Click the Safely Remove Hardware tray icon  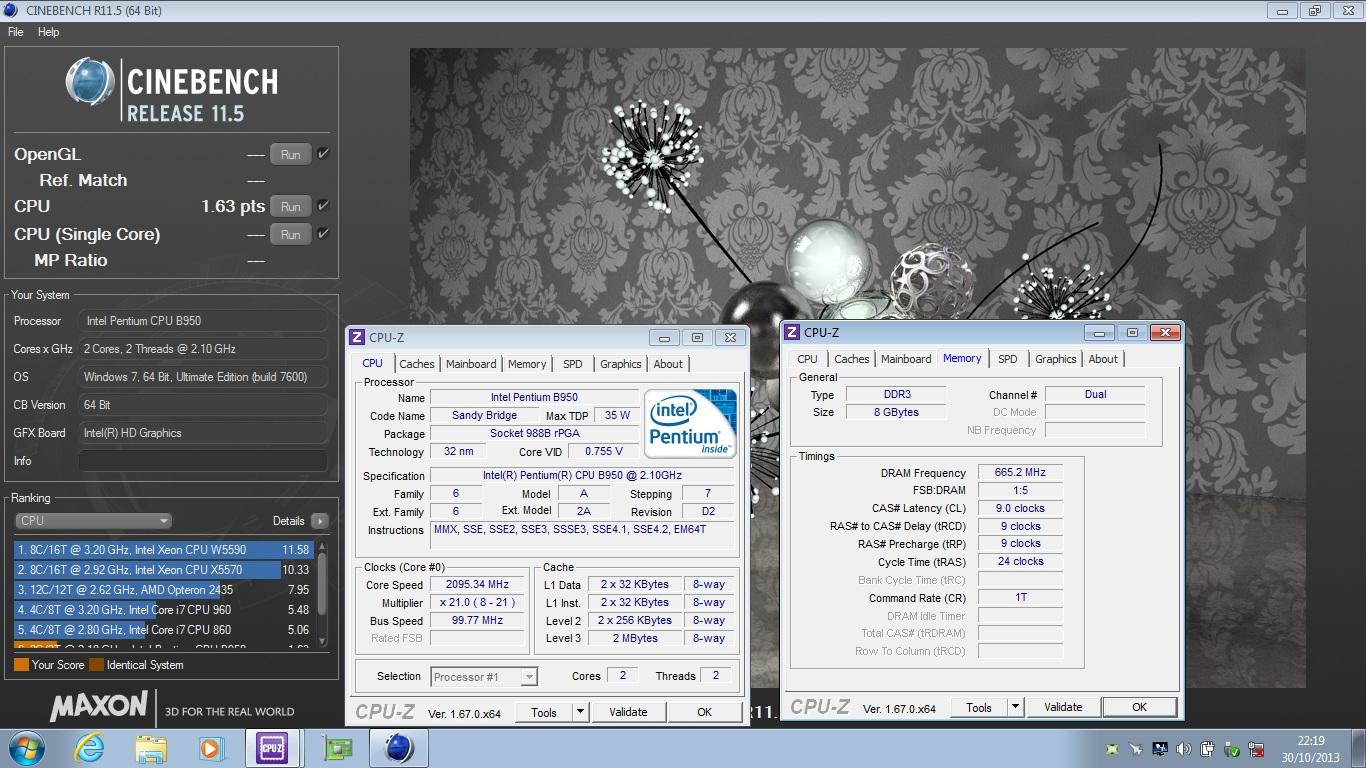point(1232,749)
